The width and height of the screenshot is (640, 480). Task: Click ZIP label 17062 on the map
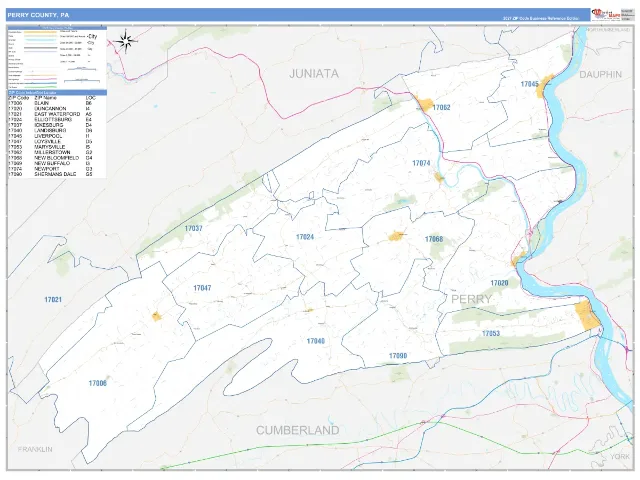tap(442, 108)
